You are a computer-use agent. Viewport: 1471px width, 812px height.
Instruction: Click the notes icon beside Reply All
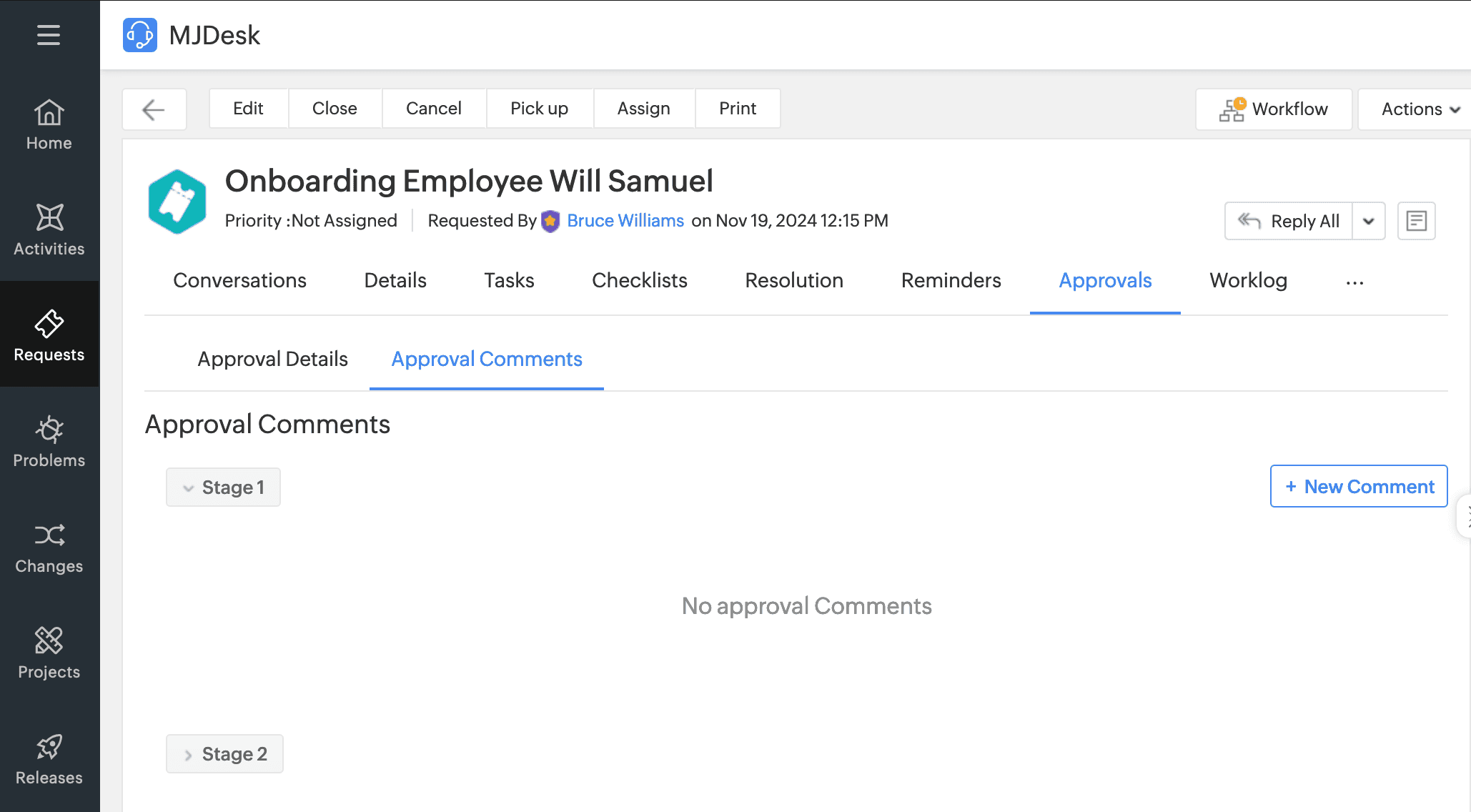[x=1416, y=221]
